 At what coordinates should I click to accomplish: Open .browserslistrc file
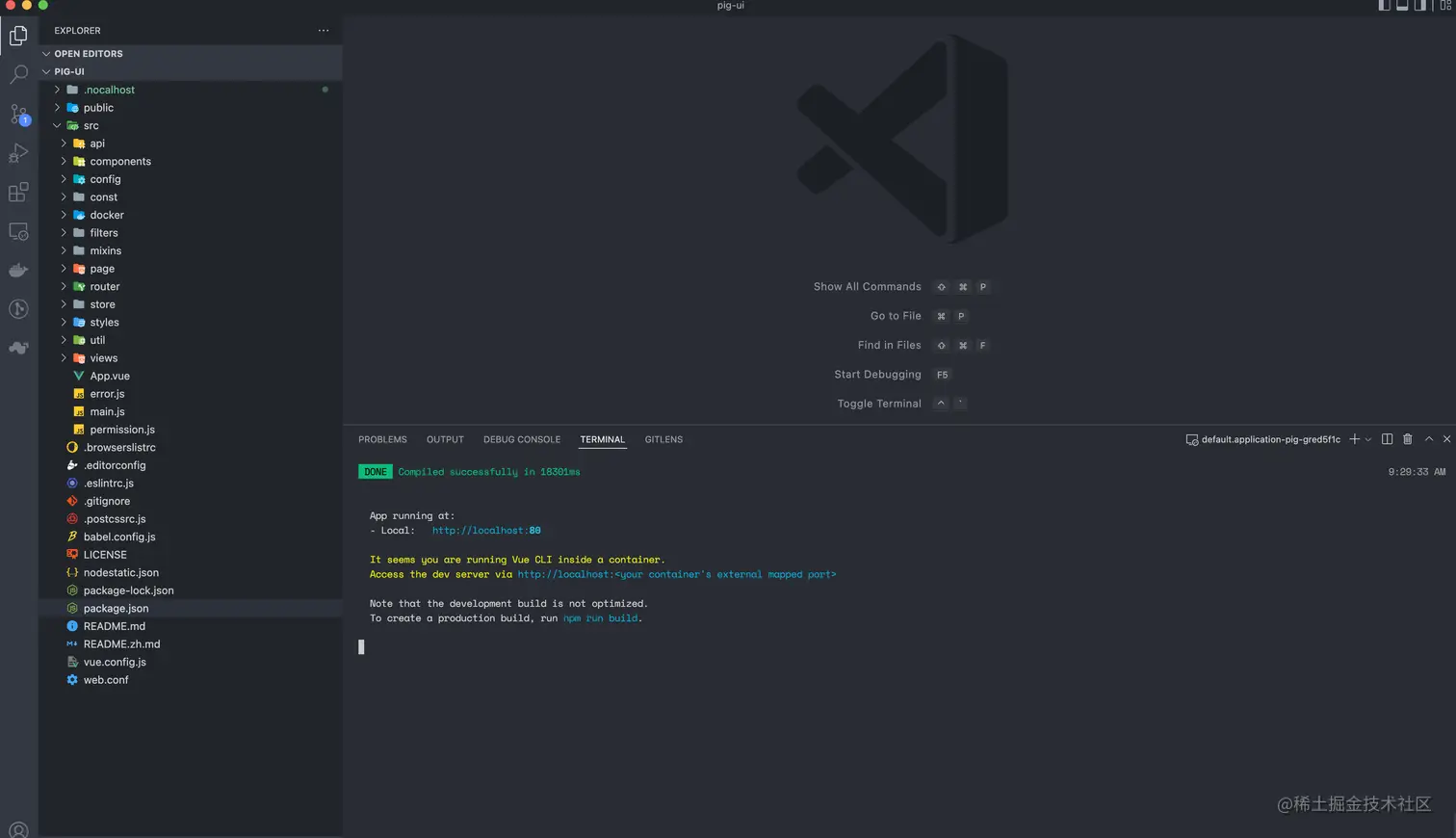[191, 447]
